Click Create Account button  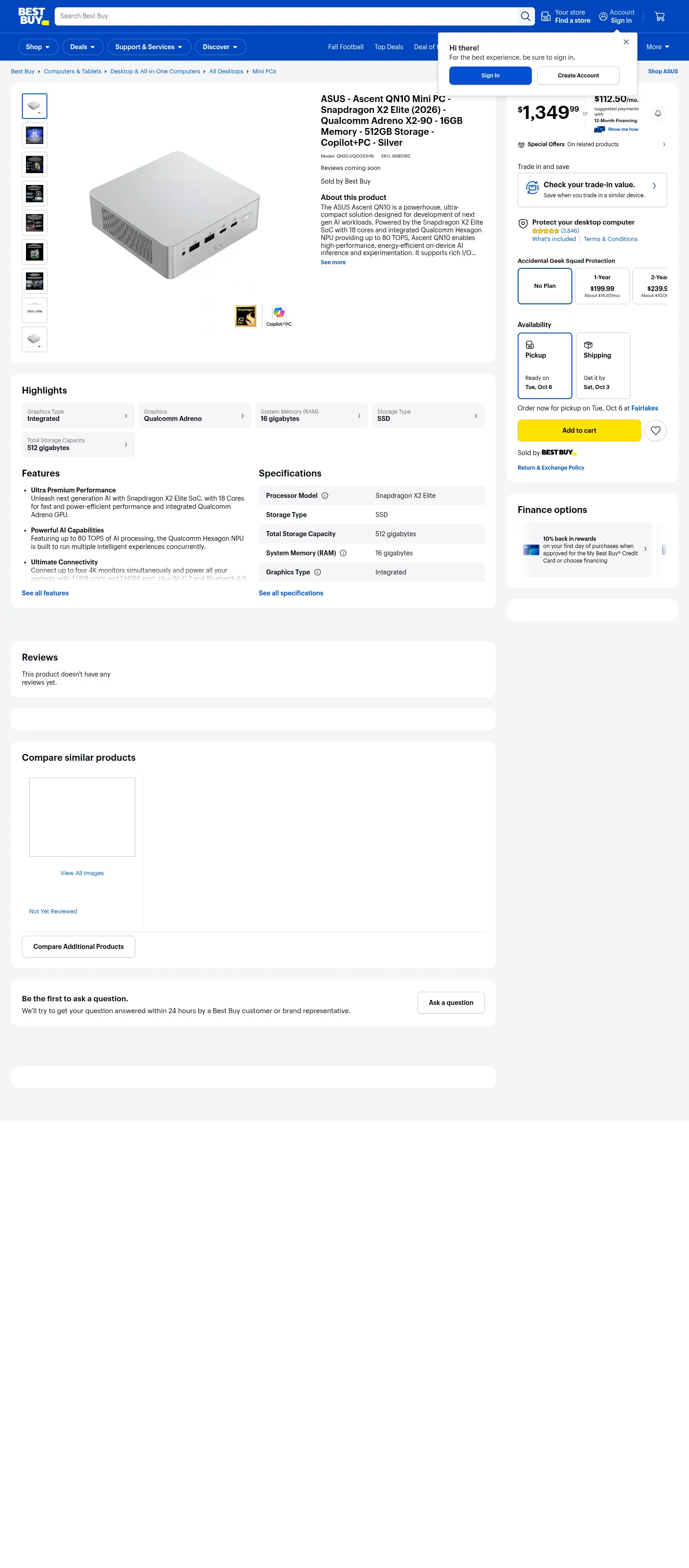pos(578,76)
